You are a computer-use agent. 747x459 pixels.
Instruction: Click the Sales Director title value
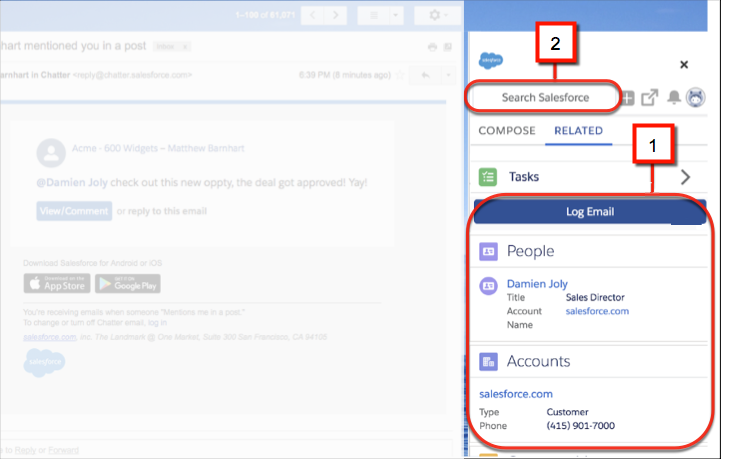[x=595, y=297]
